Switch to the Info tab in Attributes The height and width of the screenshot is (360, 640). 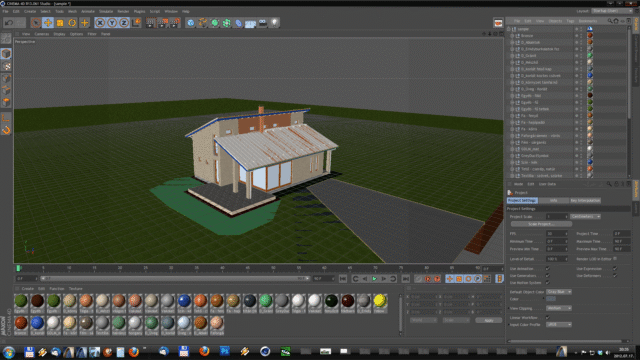[553, 200]
